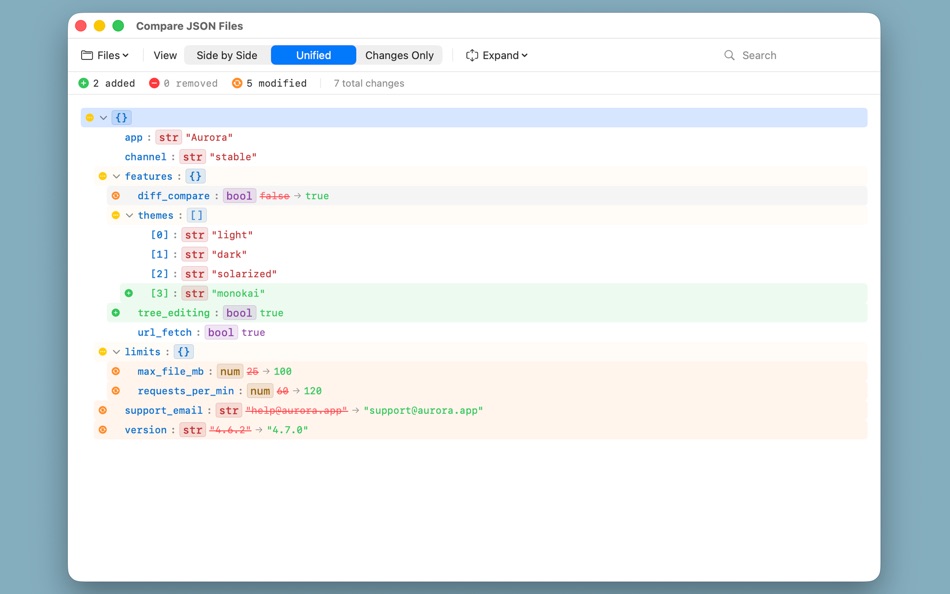Collapse the root object node chevron

pyautogui.click(x=103, y=118)
